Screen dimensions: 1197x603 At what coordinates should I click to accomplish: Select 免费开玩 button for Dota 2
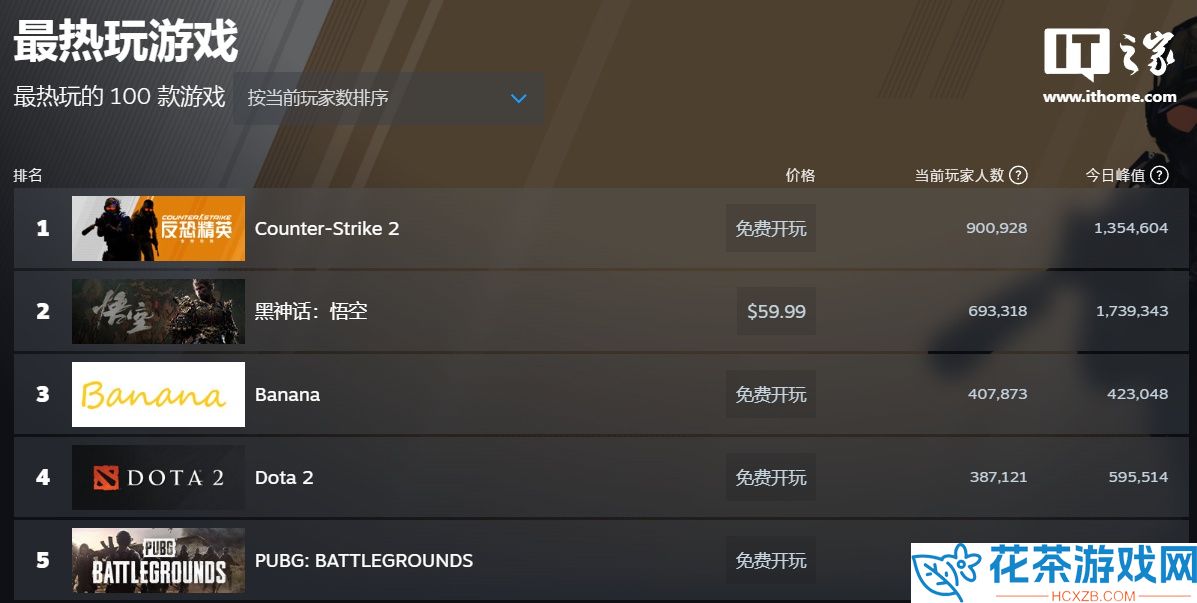pyautogui.click(x=771, y=478)
